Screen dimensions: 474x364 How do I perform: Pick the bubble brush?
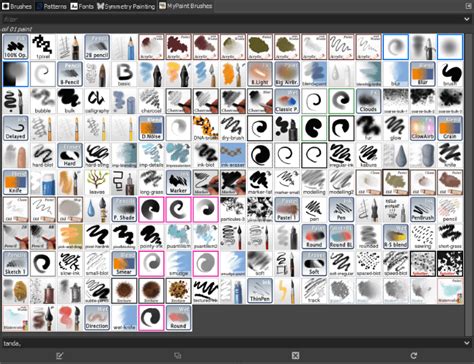point(43,101)
